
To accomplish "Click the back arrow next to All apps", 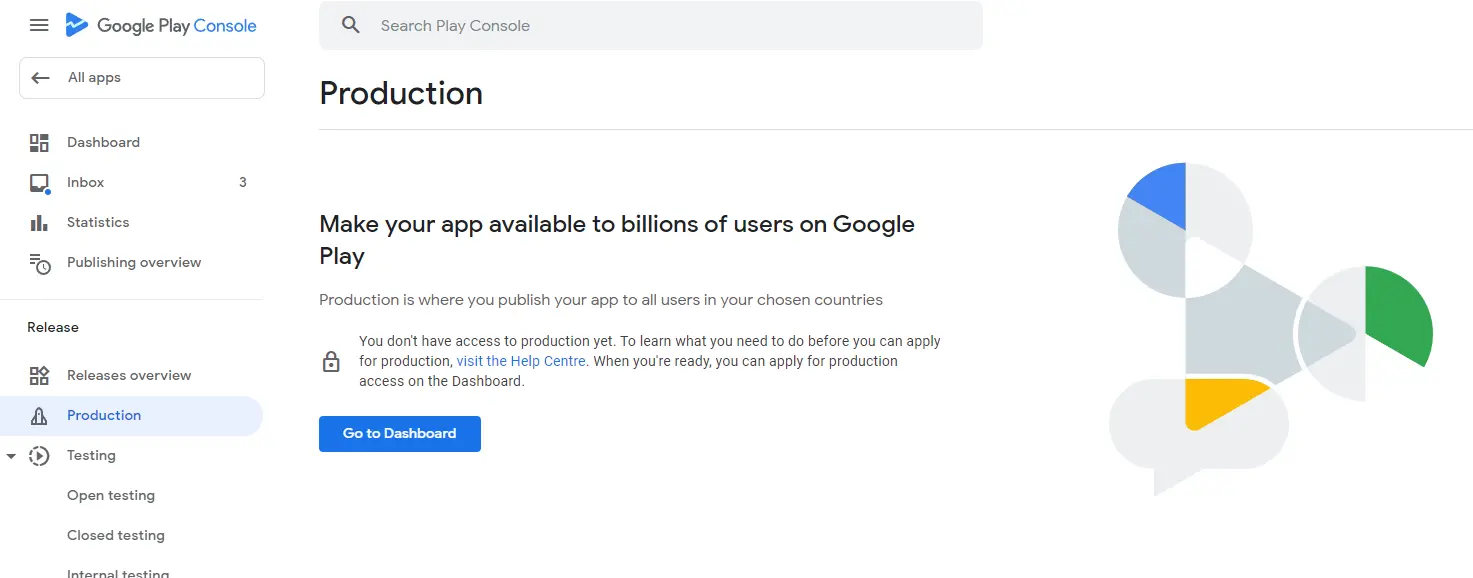I will pyautogui.click(x=39, y=77).
